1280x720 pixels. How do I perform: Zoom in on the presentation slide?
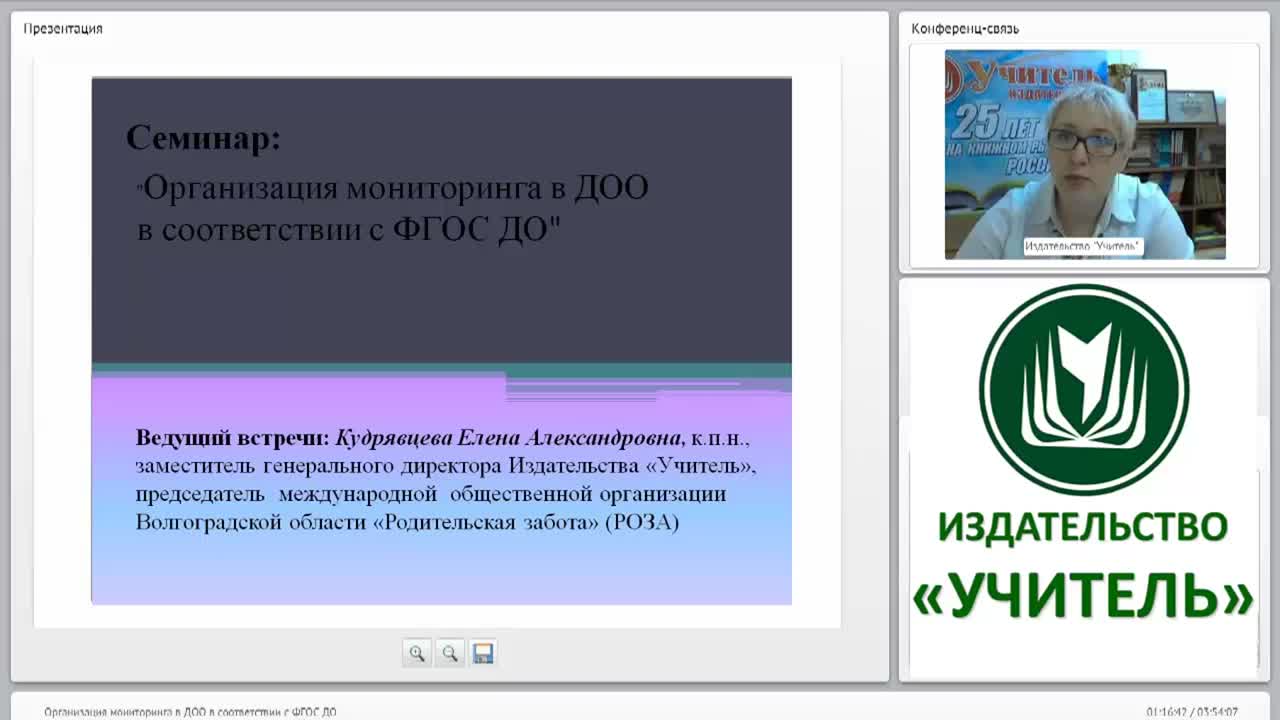tap(417, 653)
